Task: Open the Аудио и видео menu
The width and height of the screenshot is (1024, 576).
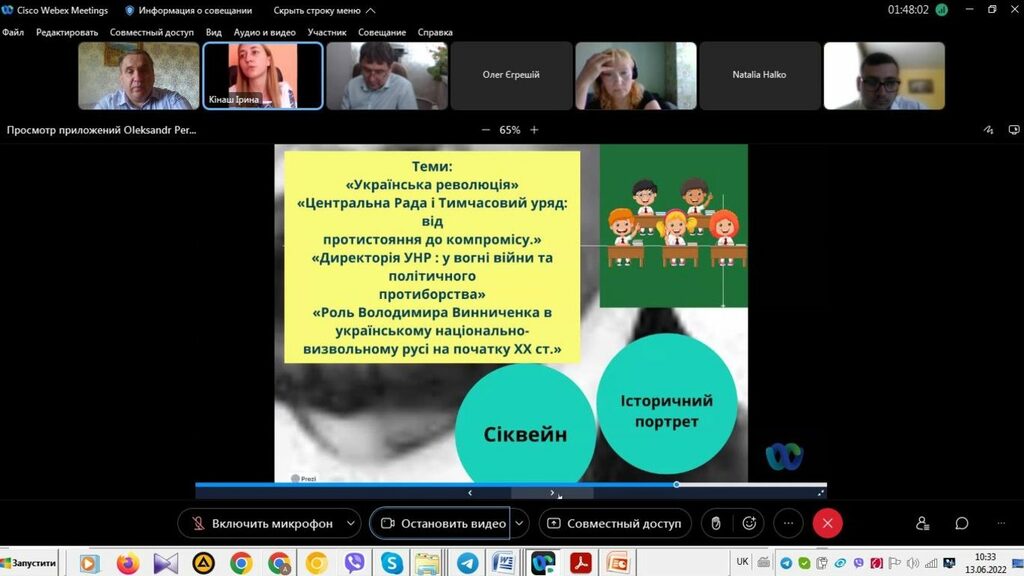Action: click(x=264, y=32)
